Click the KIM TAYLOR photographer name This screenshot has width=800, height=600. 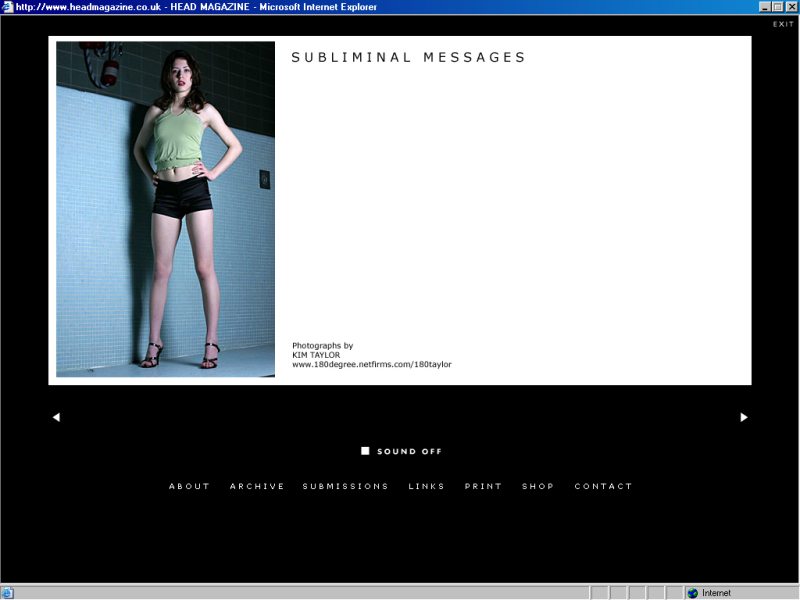316,355
